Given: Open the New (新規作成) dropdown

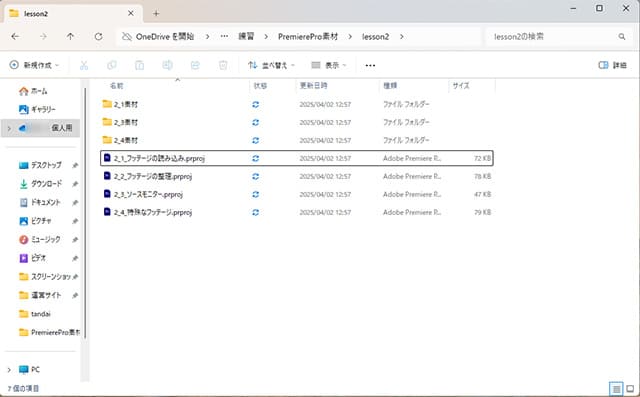Looking at the screenshot, I should point(34,65).
